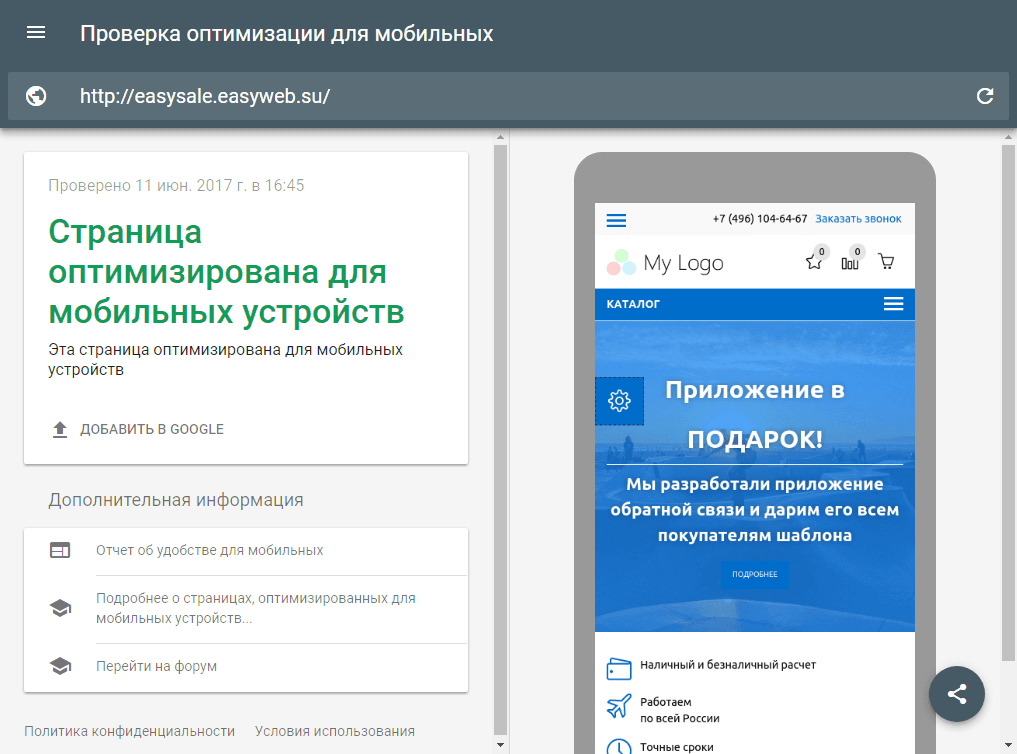Open Подробнее о страницах, оптимизированных link
Image resolution: width=1017 pixels, height=754 pixels.
[256, 608]
